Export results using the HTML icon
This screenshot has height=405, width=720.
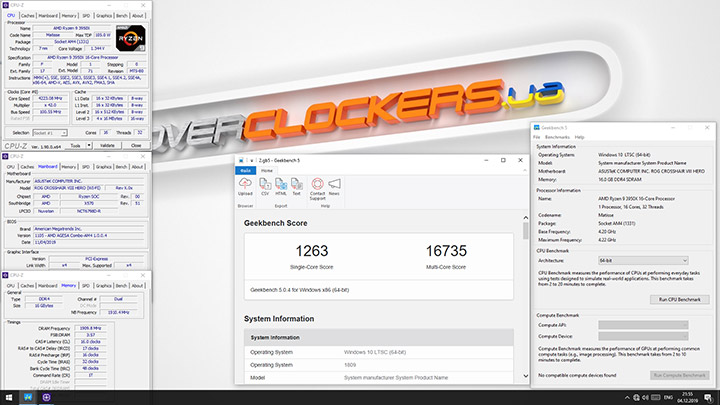point(281,184)
